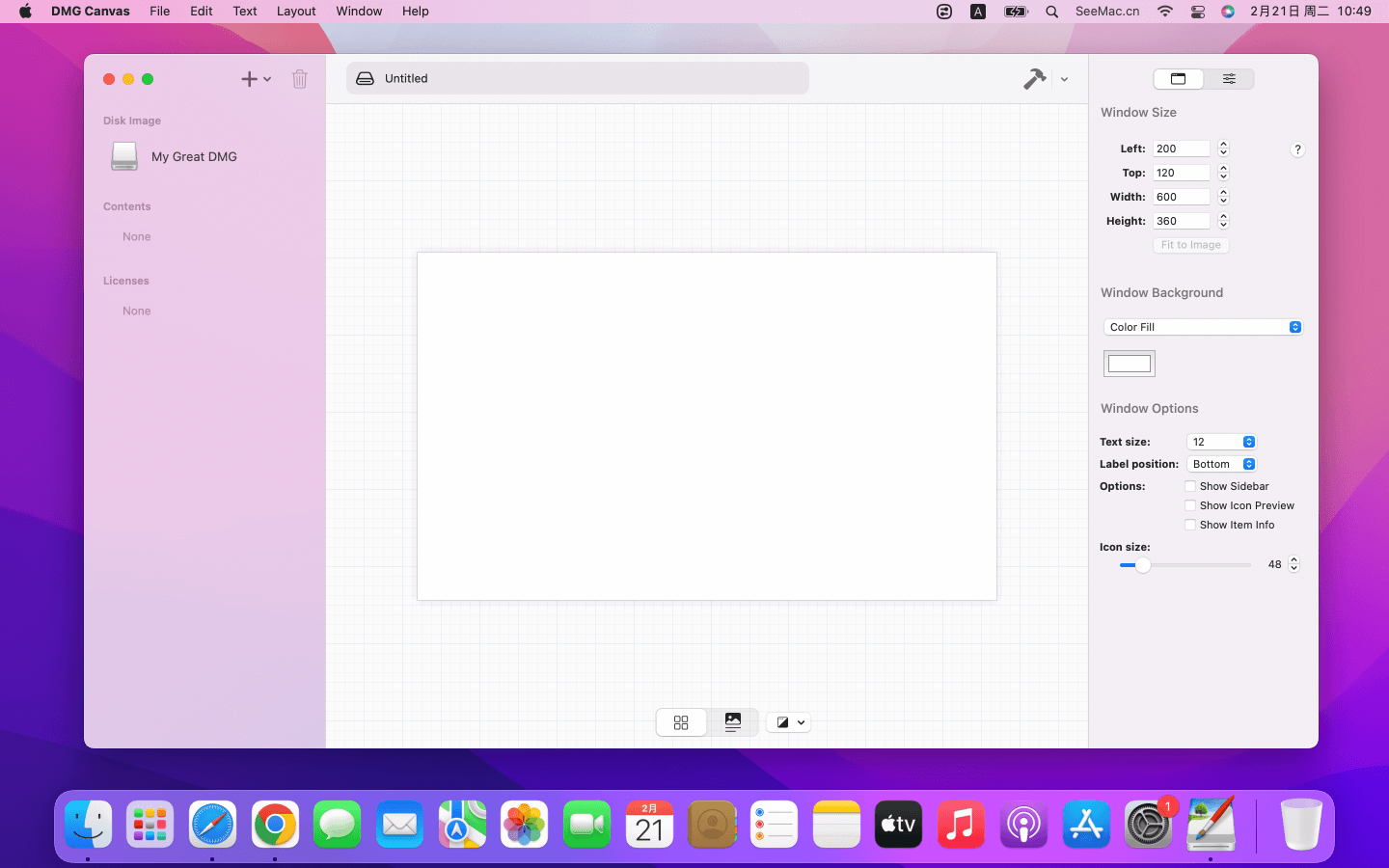This screenshot has height=868, width=1389.
Task: Enable the Show Sidebar checkbox
Action: (1190, 486)
